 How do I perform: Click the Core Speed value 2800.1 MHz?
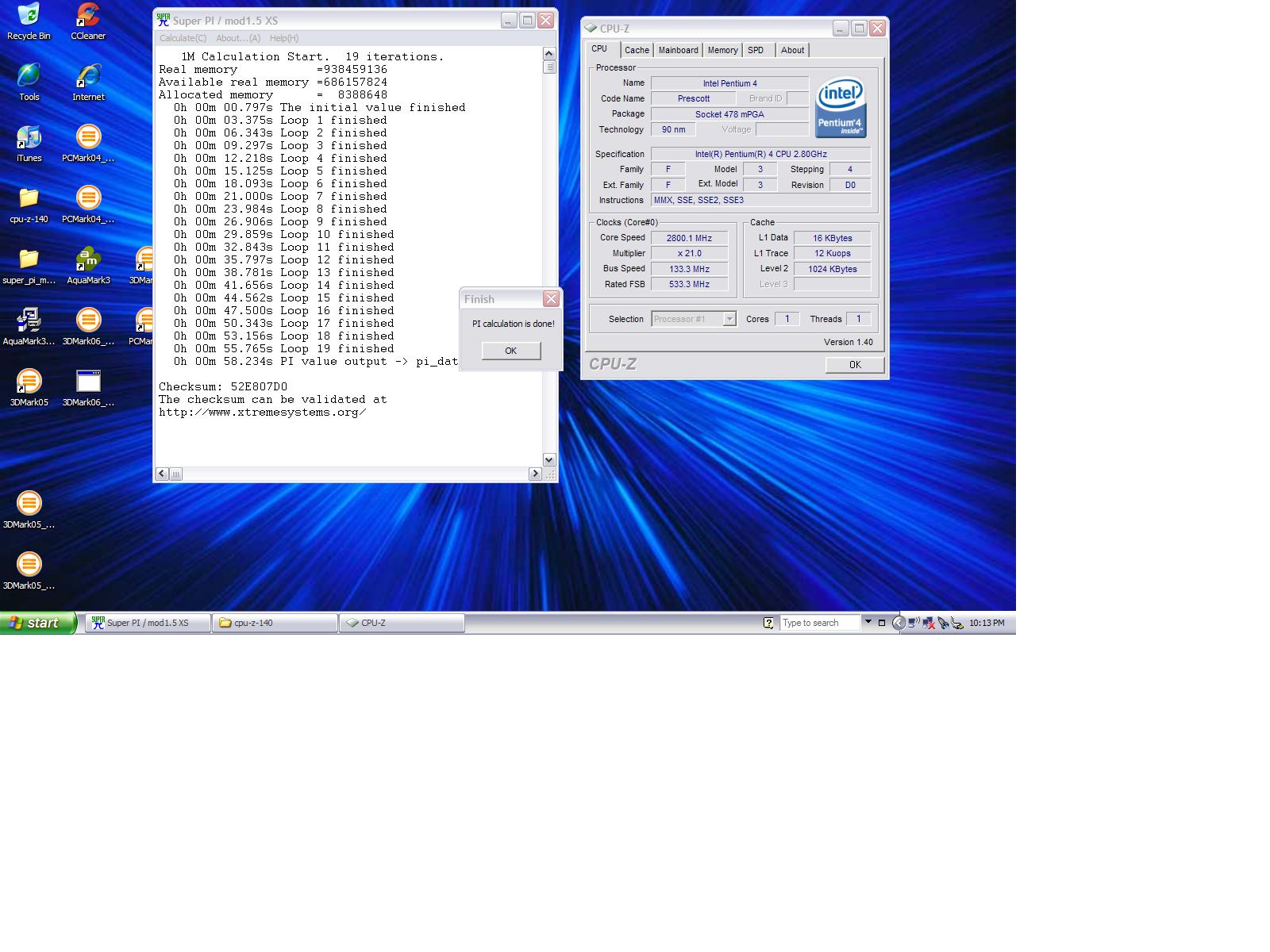point(689,238)
